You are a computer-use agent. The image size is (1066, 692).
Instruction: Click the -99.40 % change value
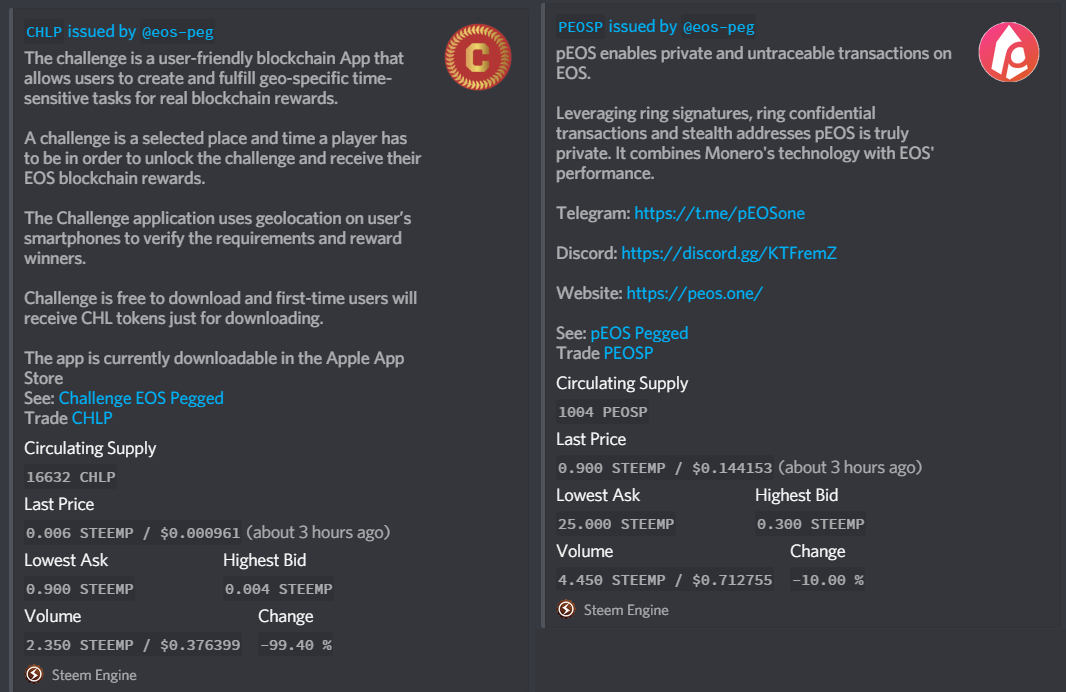[296, 644]
